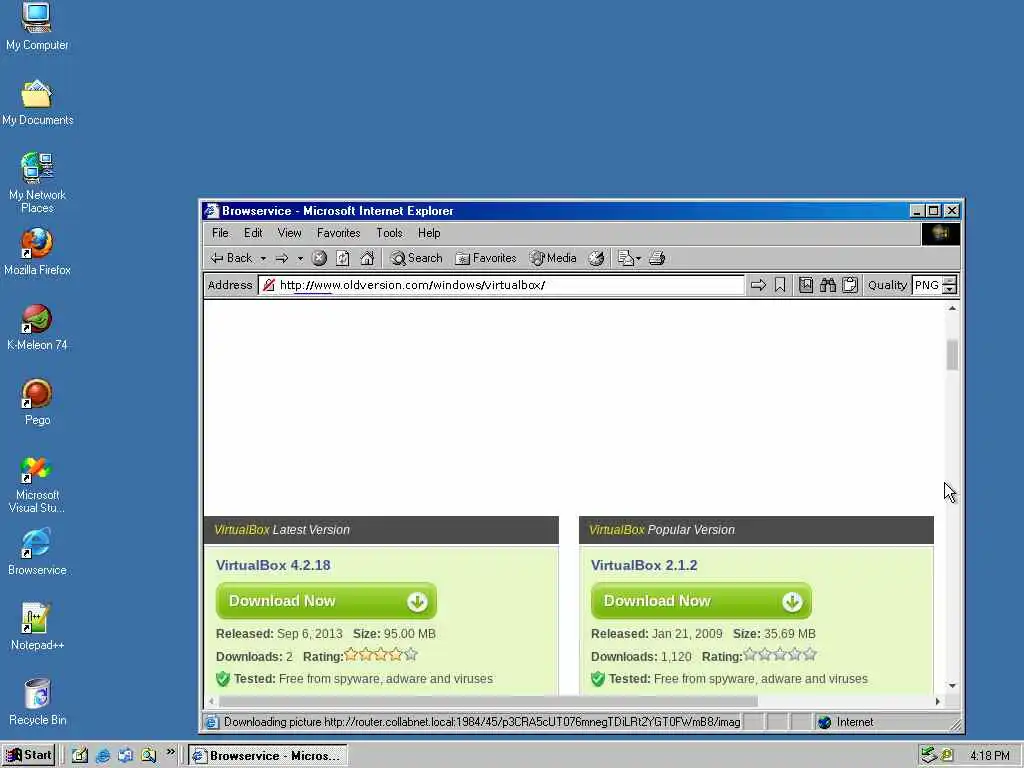This screenshot has width=1024, height=768.
Task: Click Download Now for VirtualBox 2.1.2
Action: [x=701, y=601]
